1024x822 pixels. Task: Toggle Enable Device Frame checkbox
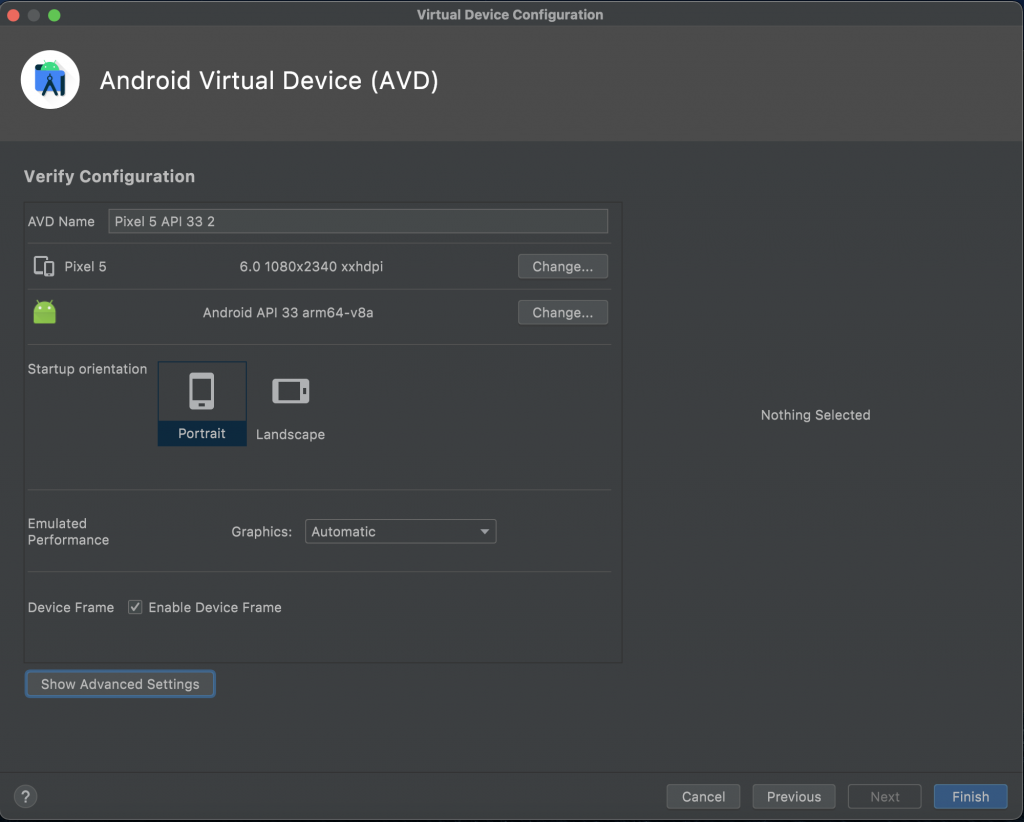[135, 607]
